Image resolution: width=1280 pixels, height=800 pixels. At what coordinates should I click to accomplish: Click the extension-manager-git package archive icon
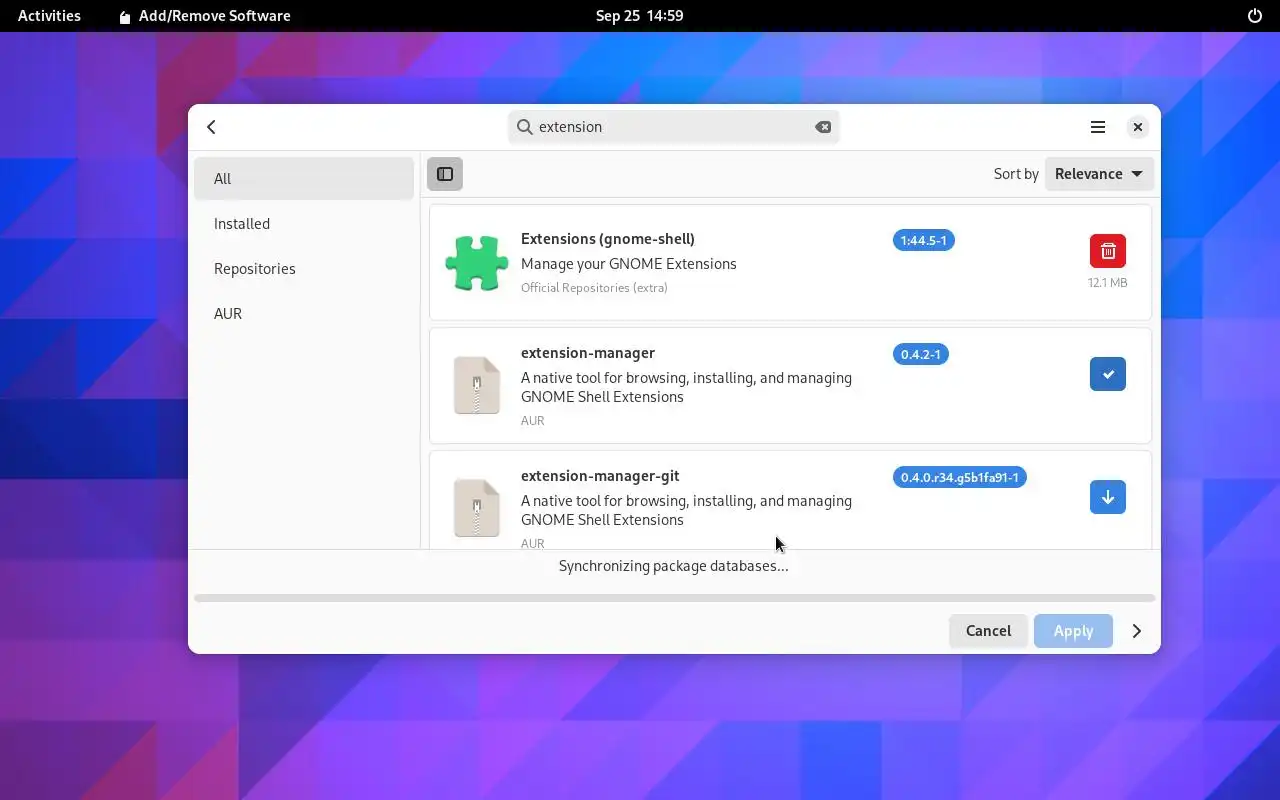coord(477,508)
